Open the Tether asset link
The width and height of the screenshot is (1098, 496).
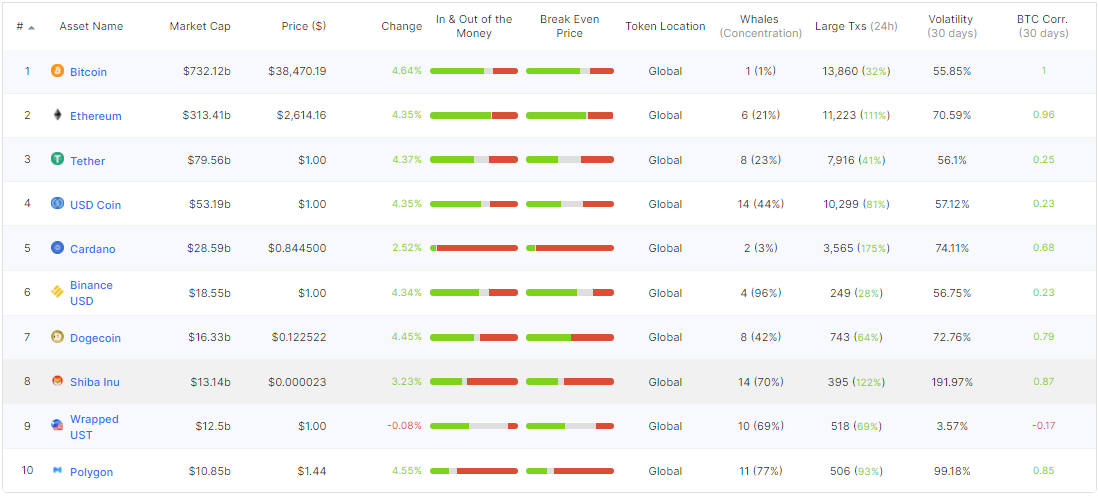coord(88,160)
